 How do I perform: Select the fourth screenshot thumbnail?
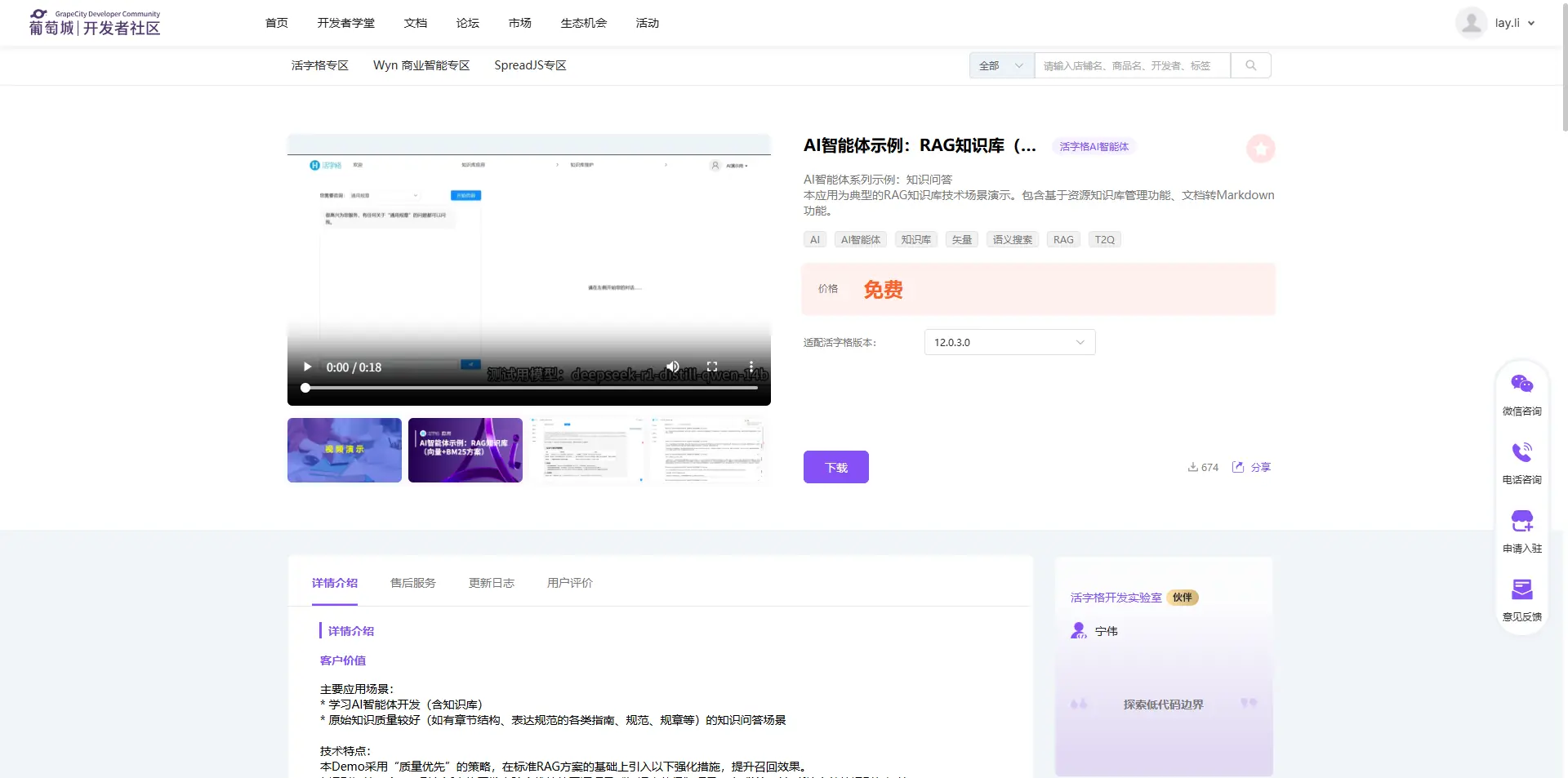point(707,450)
